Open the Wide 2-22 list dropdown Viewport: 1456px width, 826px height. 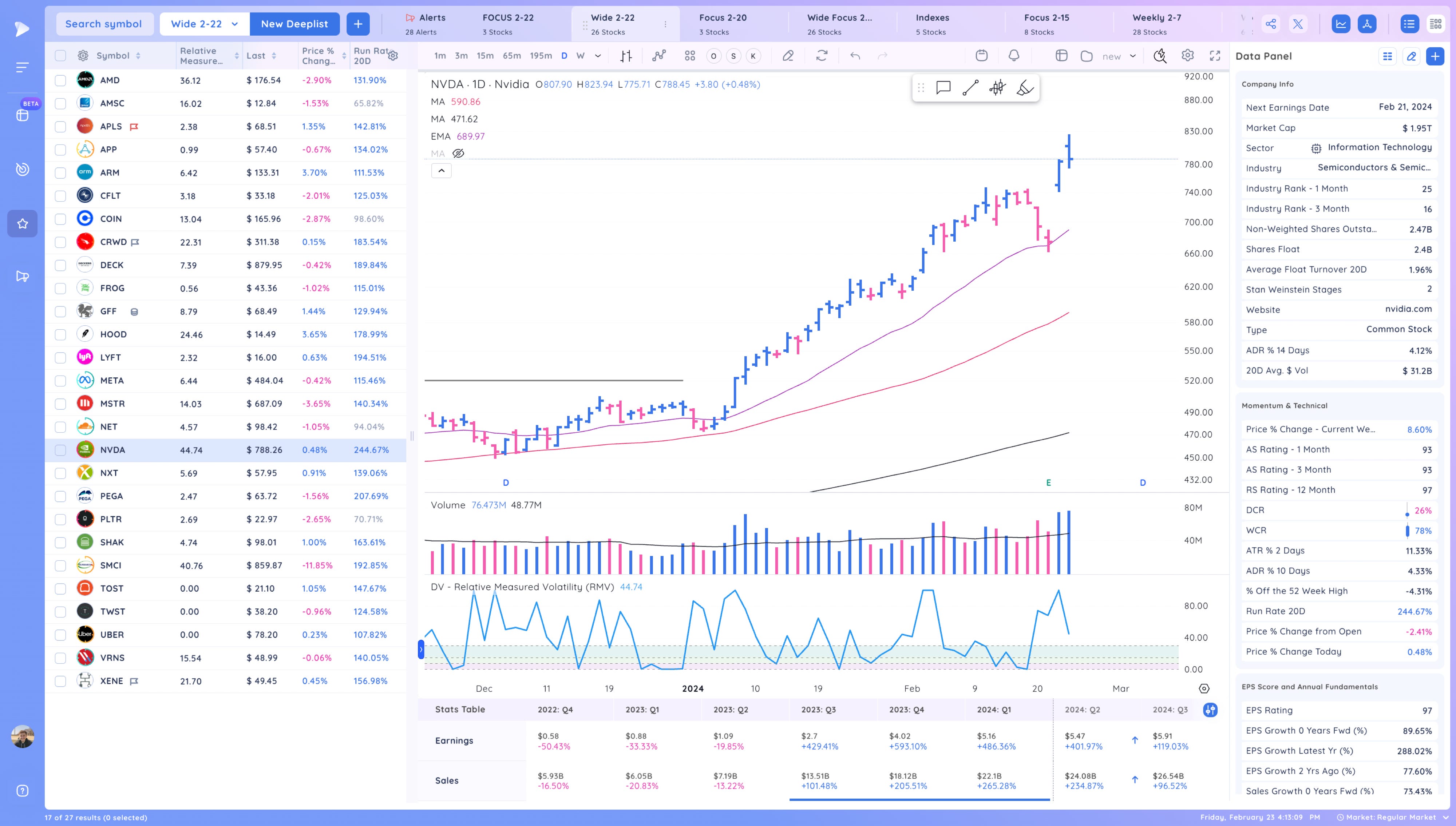point(205,24)
